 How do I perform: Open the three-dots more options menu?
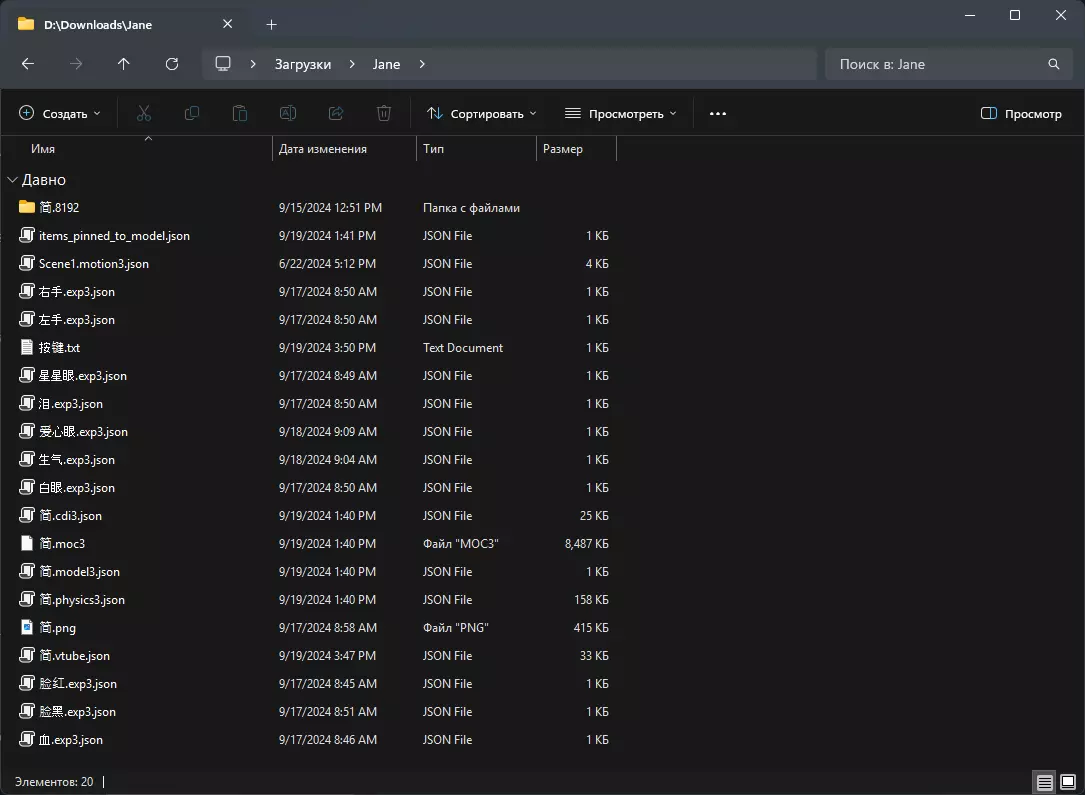coord(717,114)
